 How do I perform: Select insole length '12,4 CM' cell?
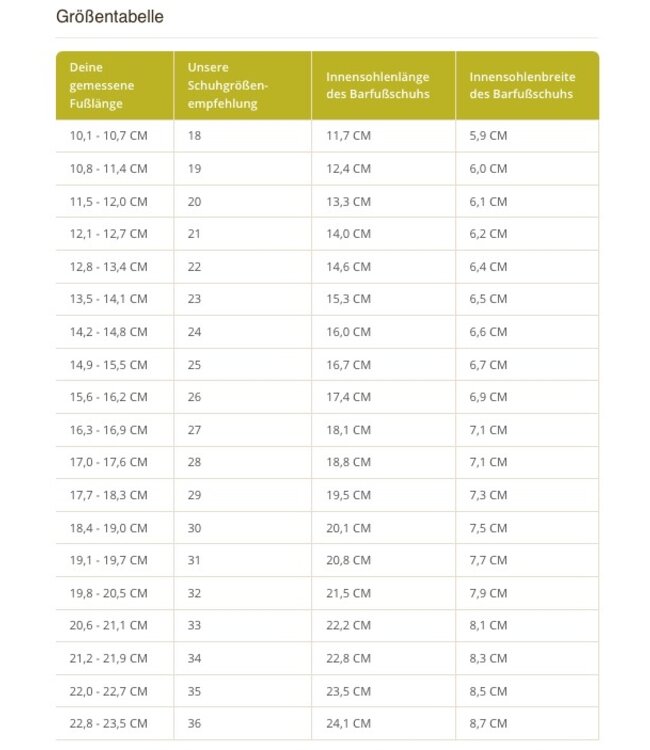pos(348,169)
